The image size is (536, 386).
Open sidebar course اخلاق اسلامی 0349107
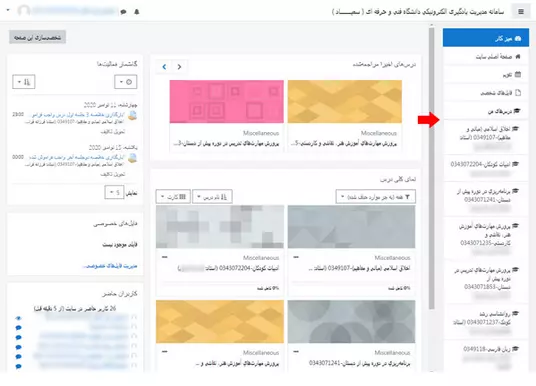(486, 137)
